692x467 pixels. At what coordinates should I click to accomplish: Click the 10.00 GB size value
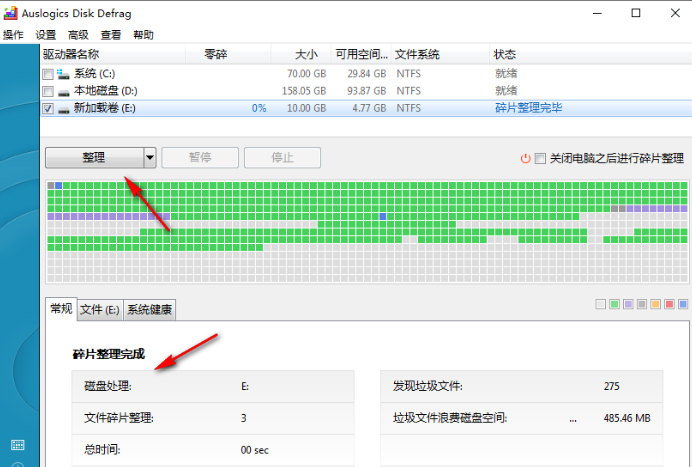pos(307,109)
